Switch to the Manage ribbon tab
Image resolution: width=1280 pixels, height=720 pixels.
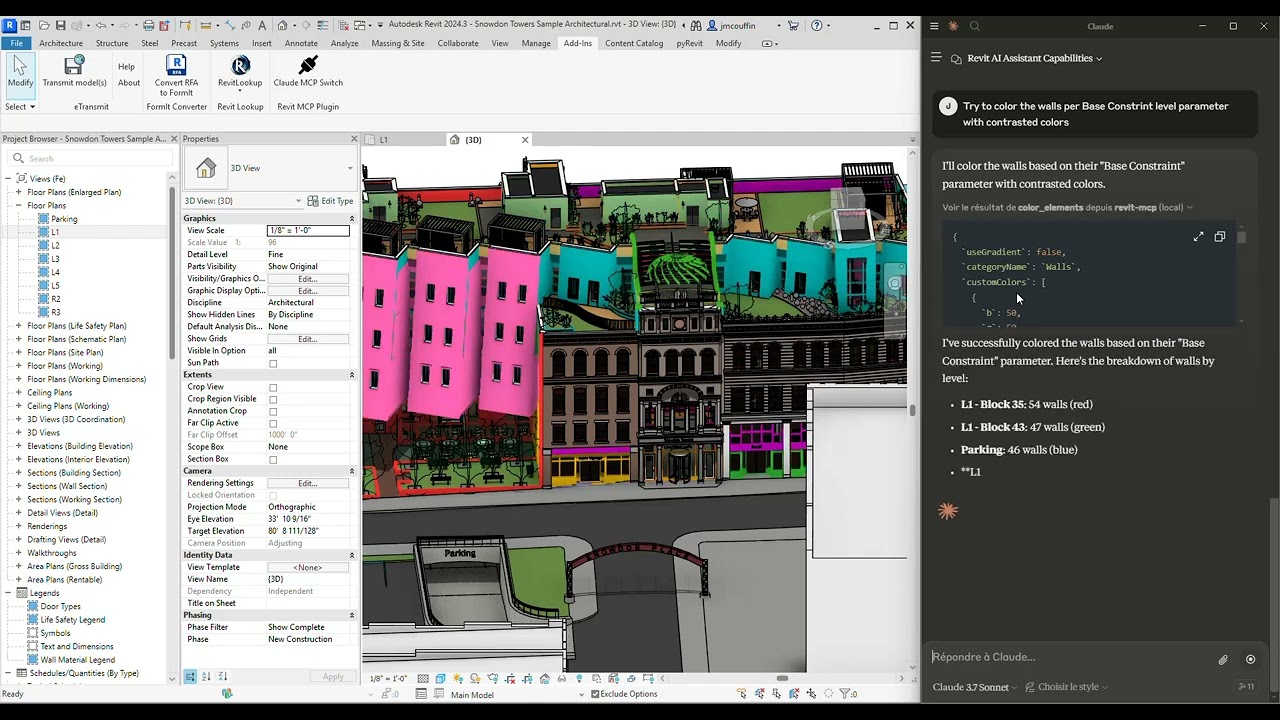pyautogui.click(x=536, y=43)
